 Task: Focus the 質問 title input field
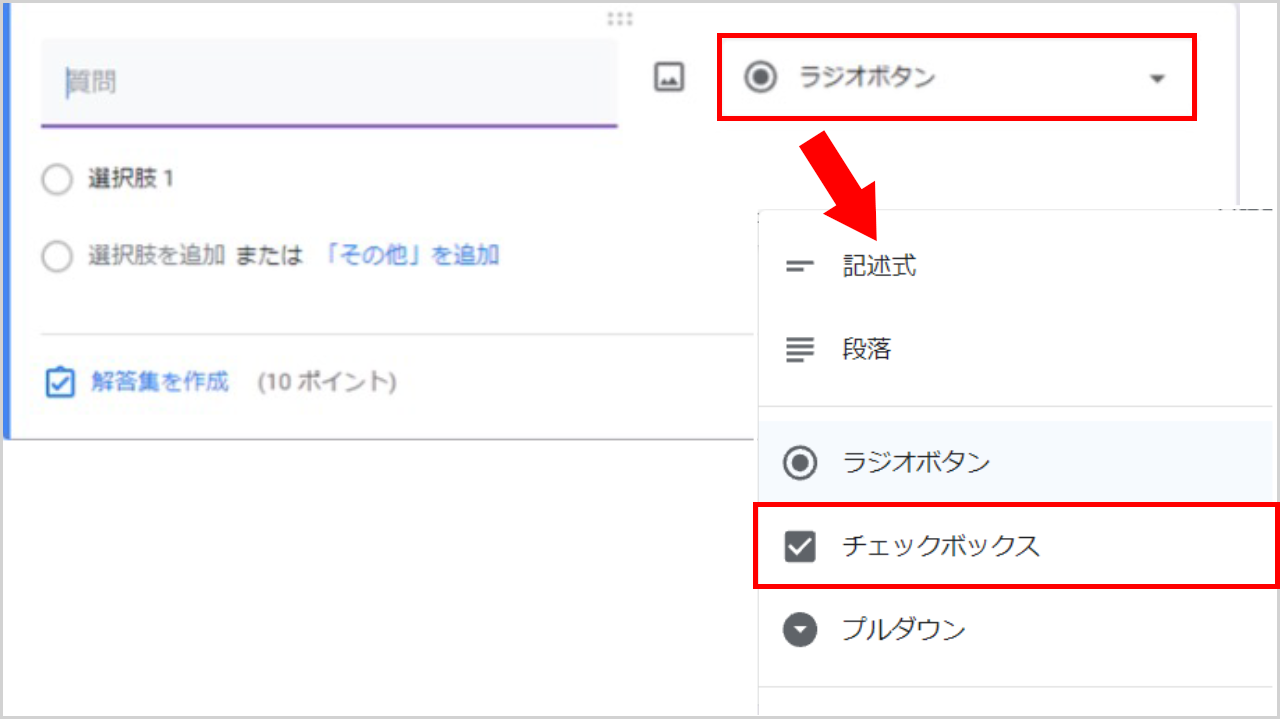(x=330, y=83)
